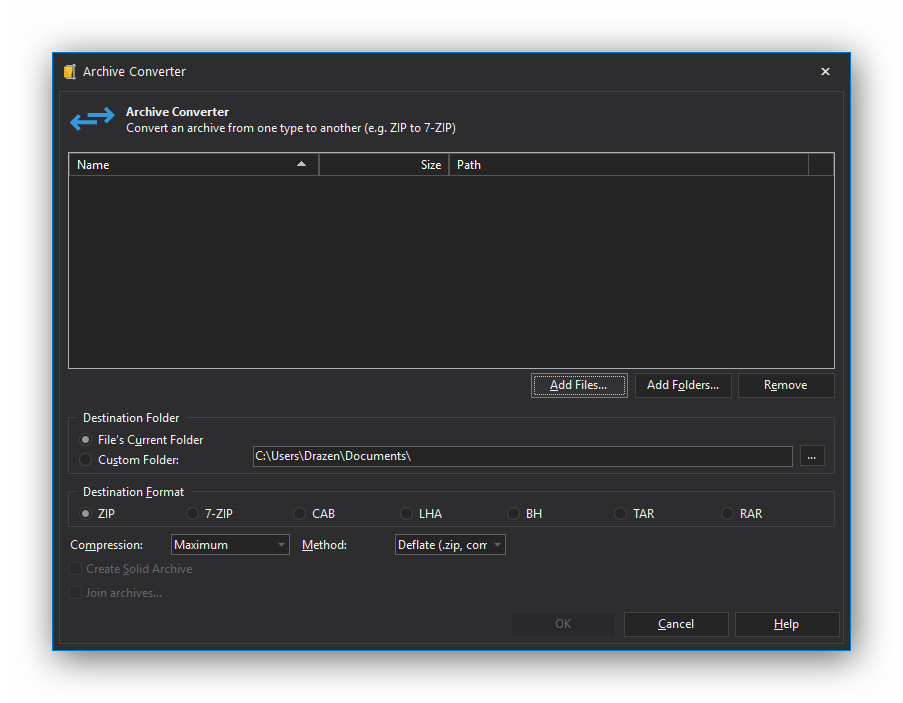Sort list by Size column header

[384, 165]
